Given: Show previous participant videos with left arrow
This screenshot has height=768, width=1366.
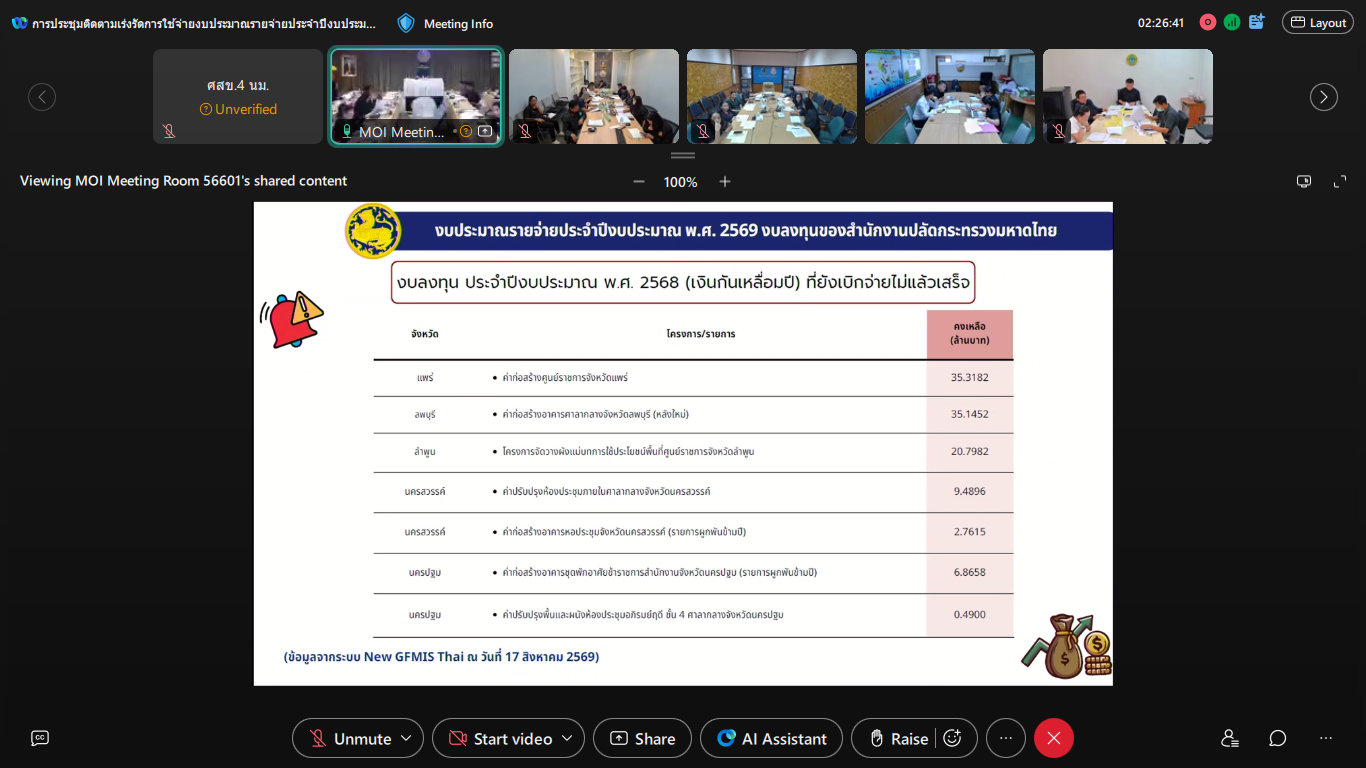Looking at the screenshot, I should click(42, 97).
